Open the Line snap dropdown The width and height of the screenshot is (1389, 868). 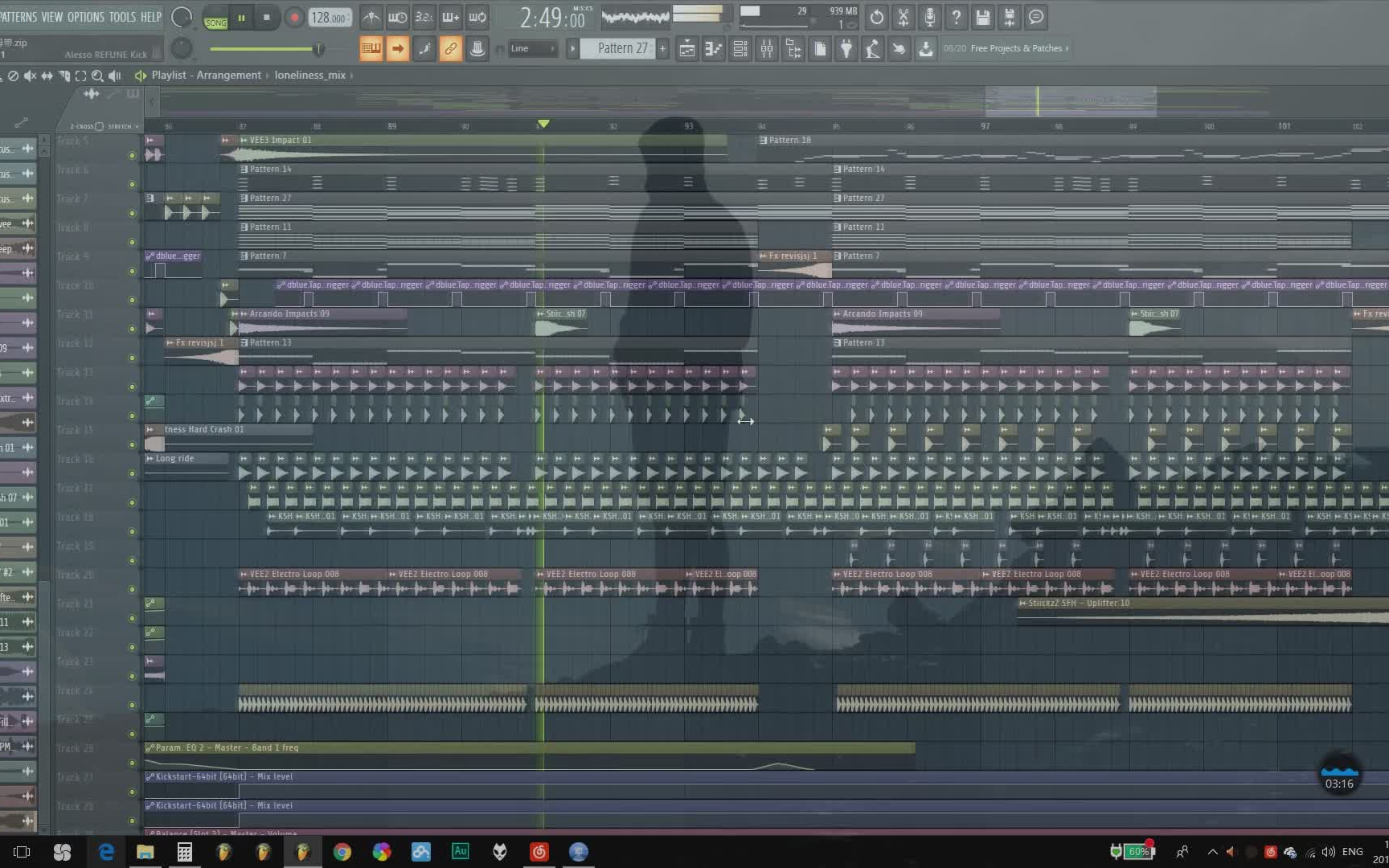533,49
